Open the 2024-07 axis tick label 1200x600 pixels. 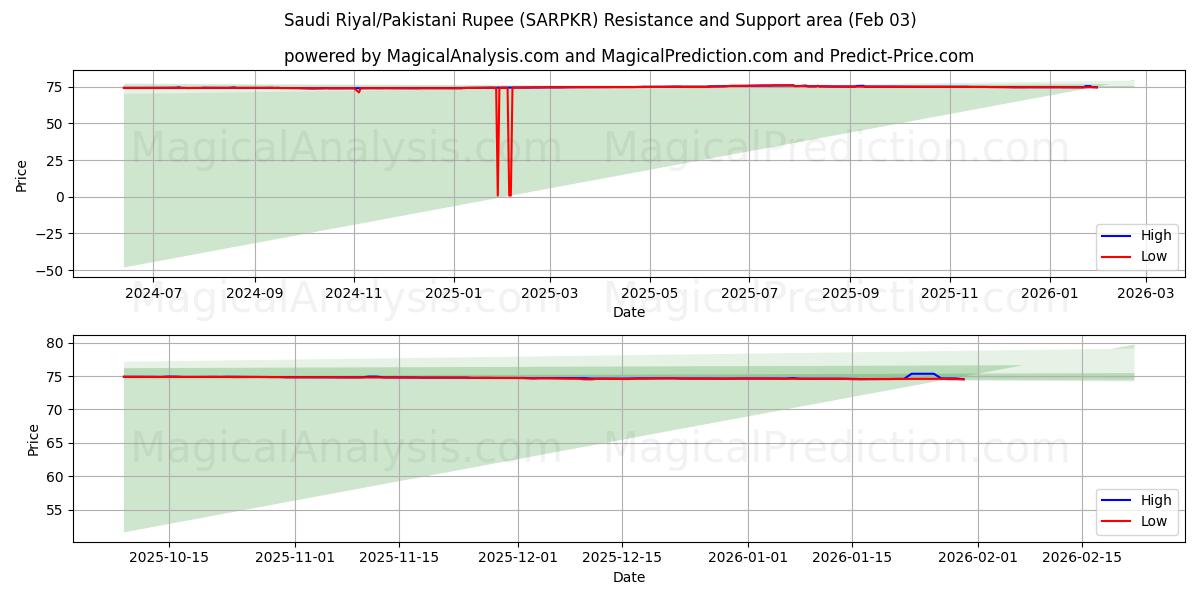pyautogui.click(x=156, y=290)
